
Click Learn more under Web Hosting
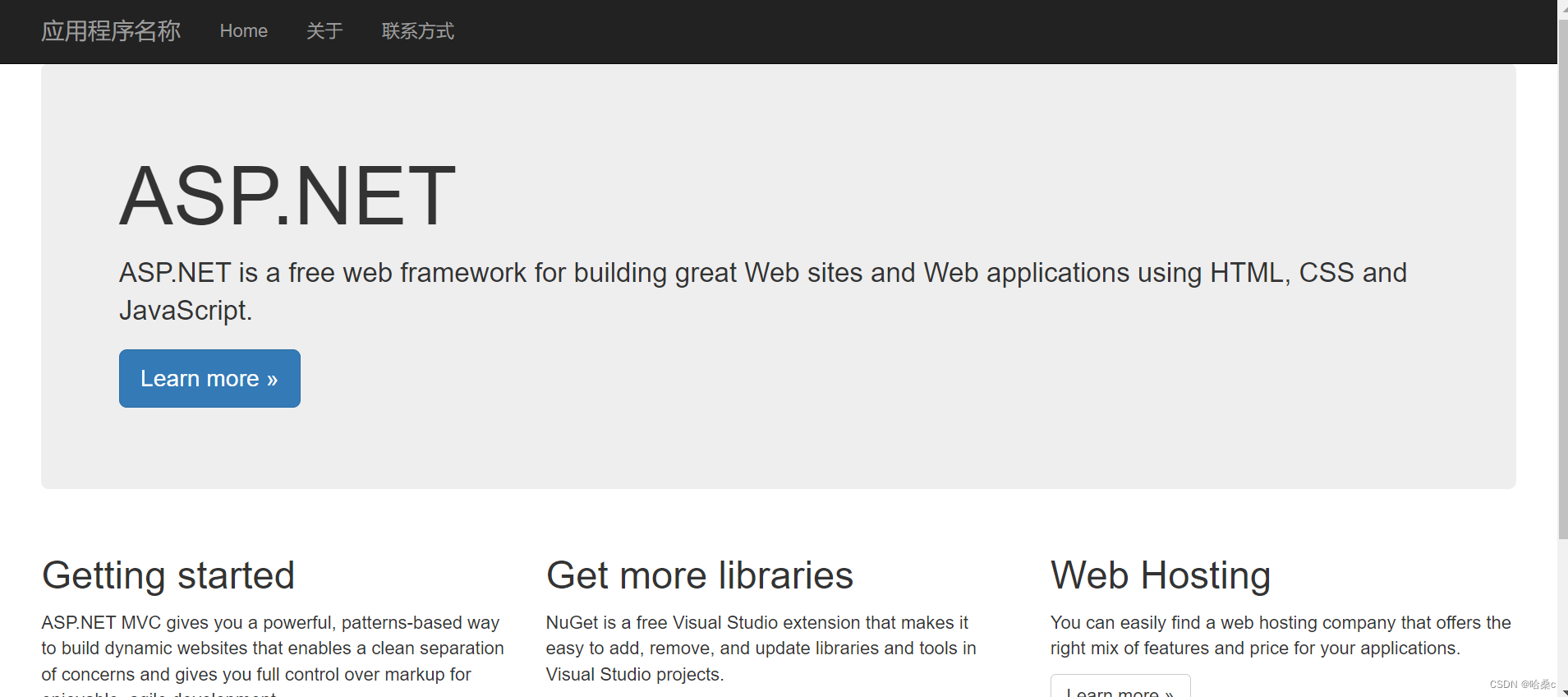(1120, 687)
